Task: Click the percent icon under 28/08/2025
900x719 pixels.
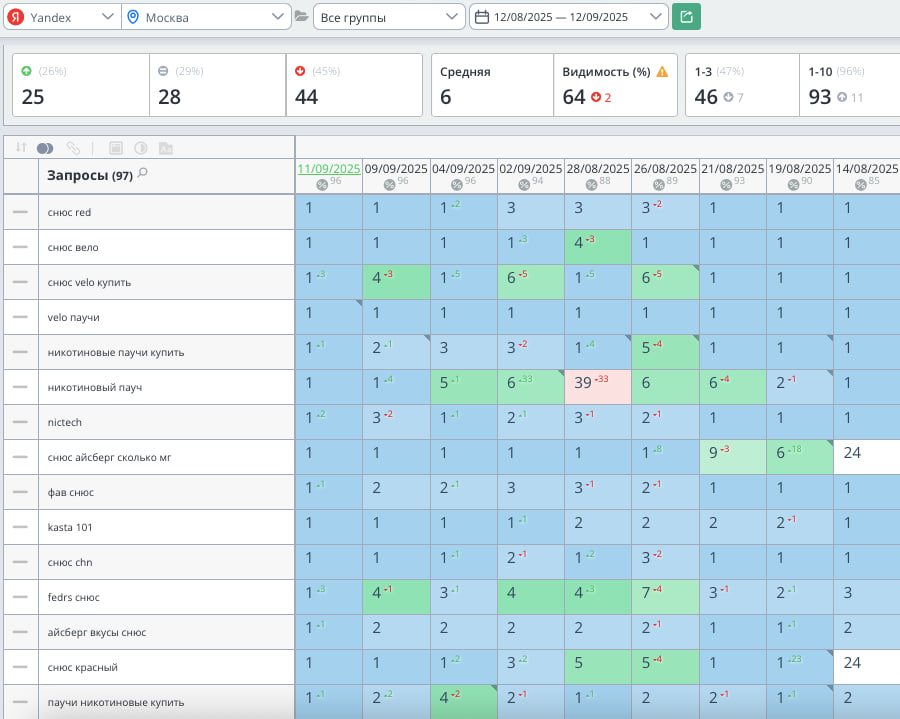Action: coord(591,184)
